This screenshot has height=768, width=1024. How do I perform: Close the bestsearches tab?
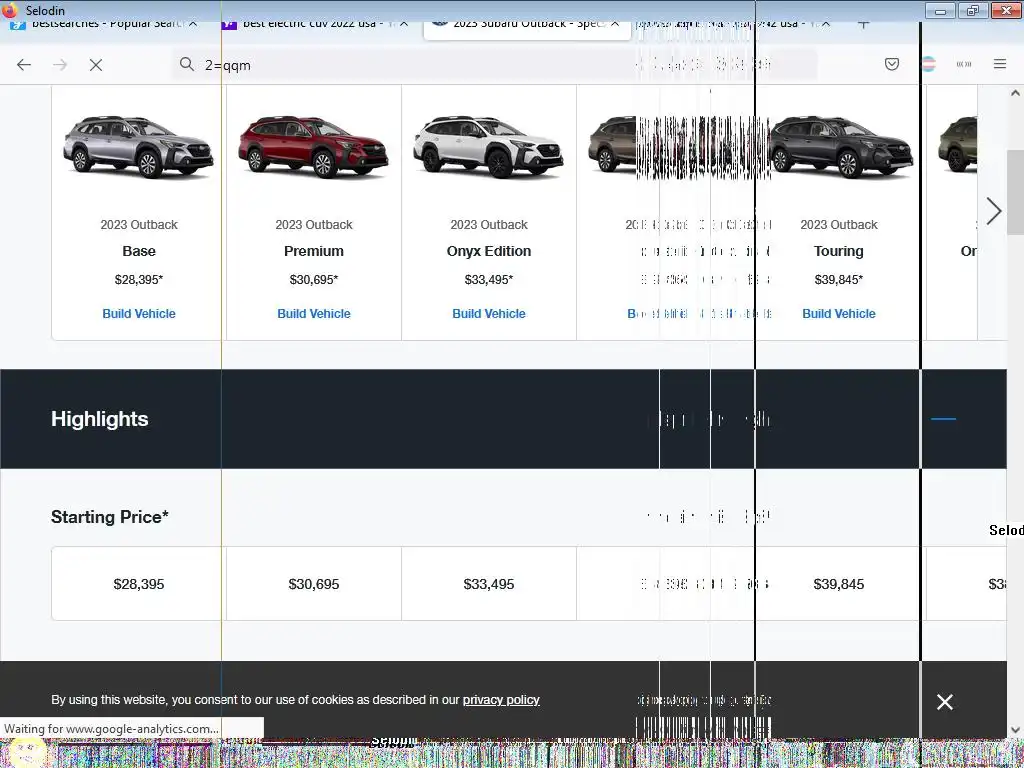point(193,24)
